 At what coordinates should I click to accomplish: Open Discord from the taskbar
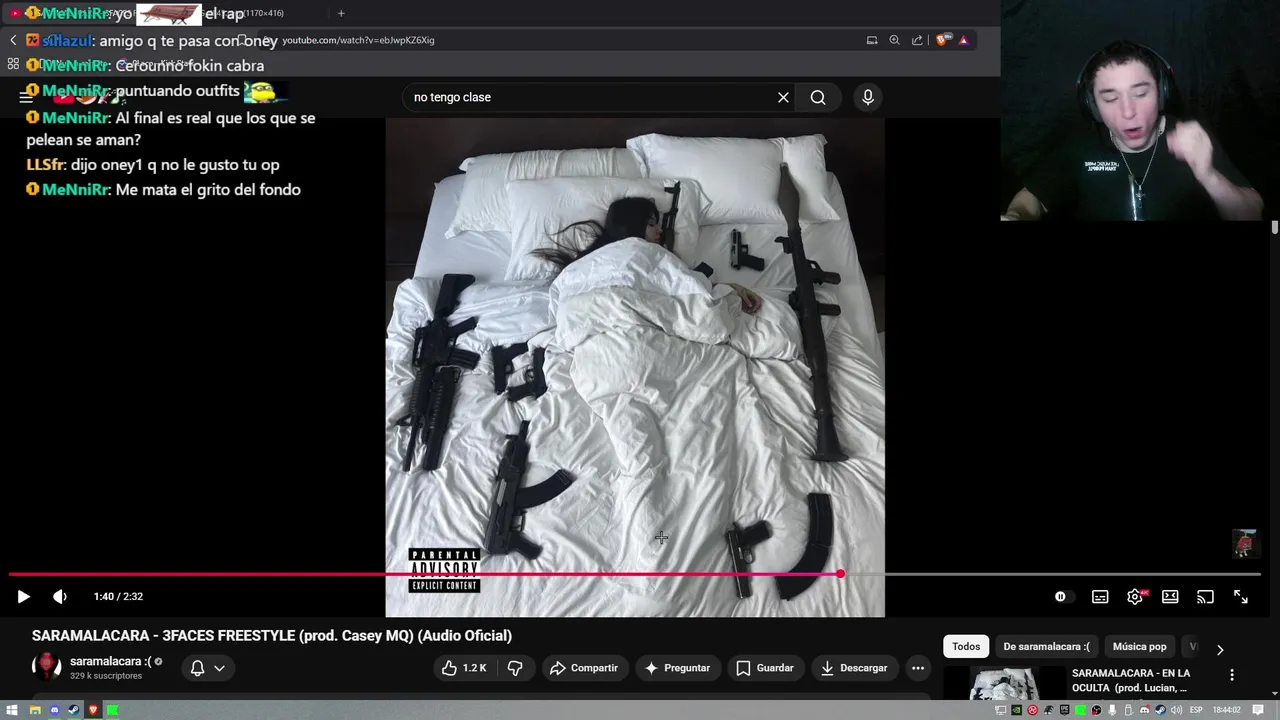click(55, 710)
